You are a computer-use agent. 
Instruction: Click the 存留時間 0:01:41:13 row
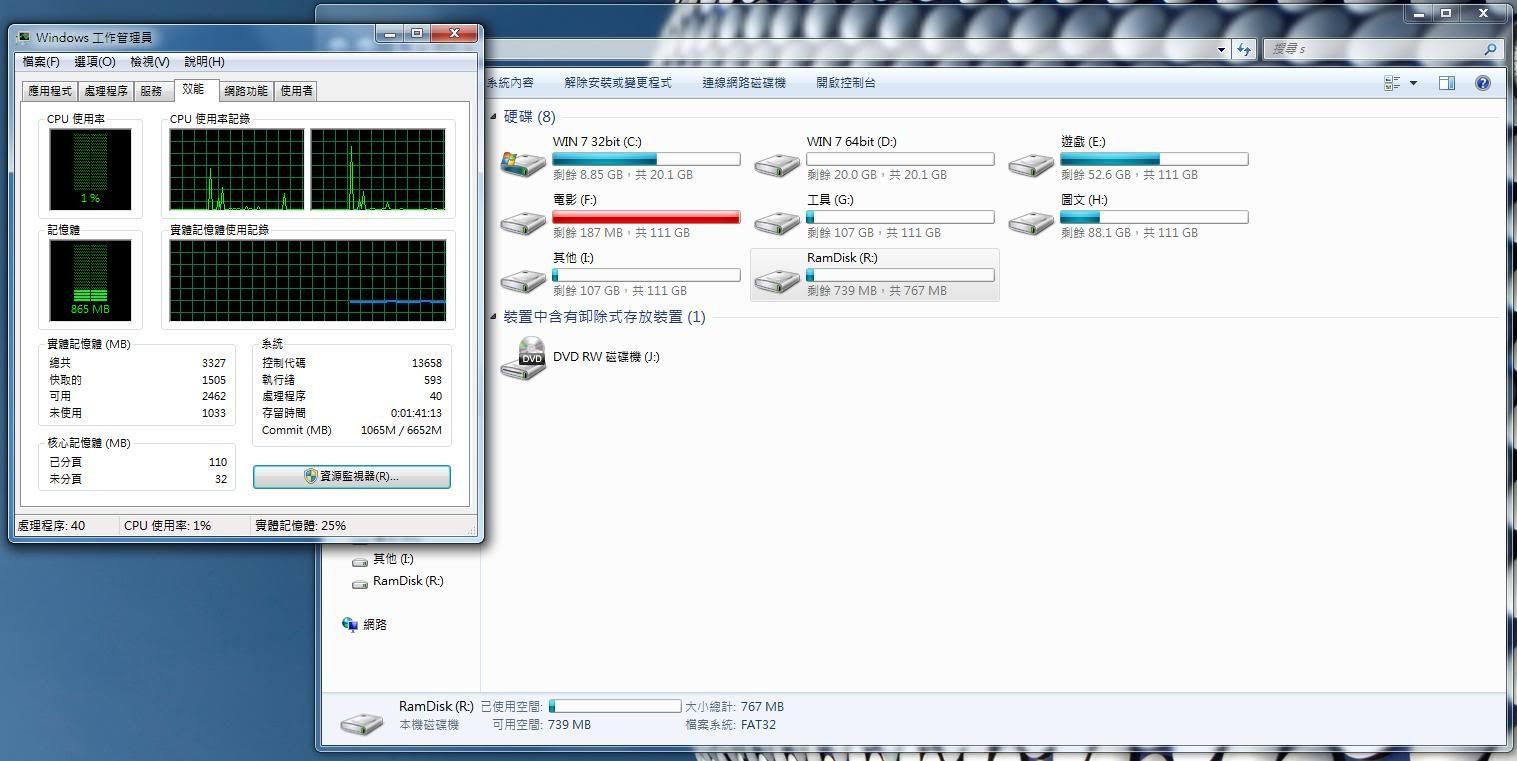[352, 413]
